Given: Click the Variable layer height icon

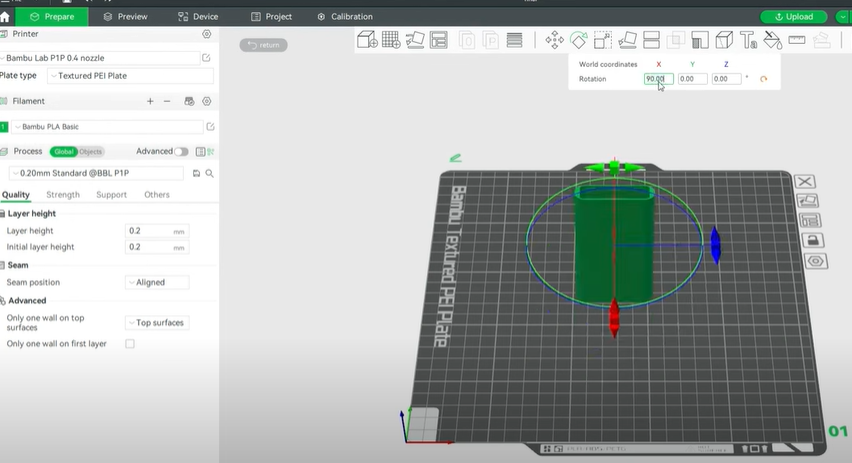Looking at the screenshot, I should 514,40.
